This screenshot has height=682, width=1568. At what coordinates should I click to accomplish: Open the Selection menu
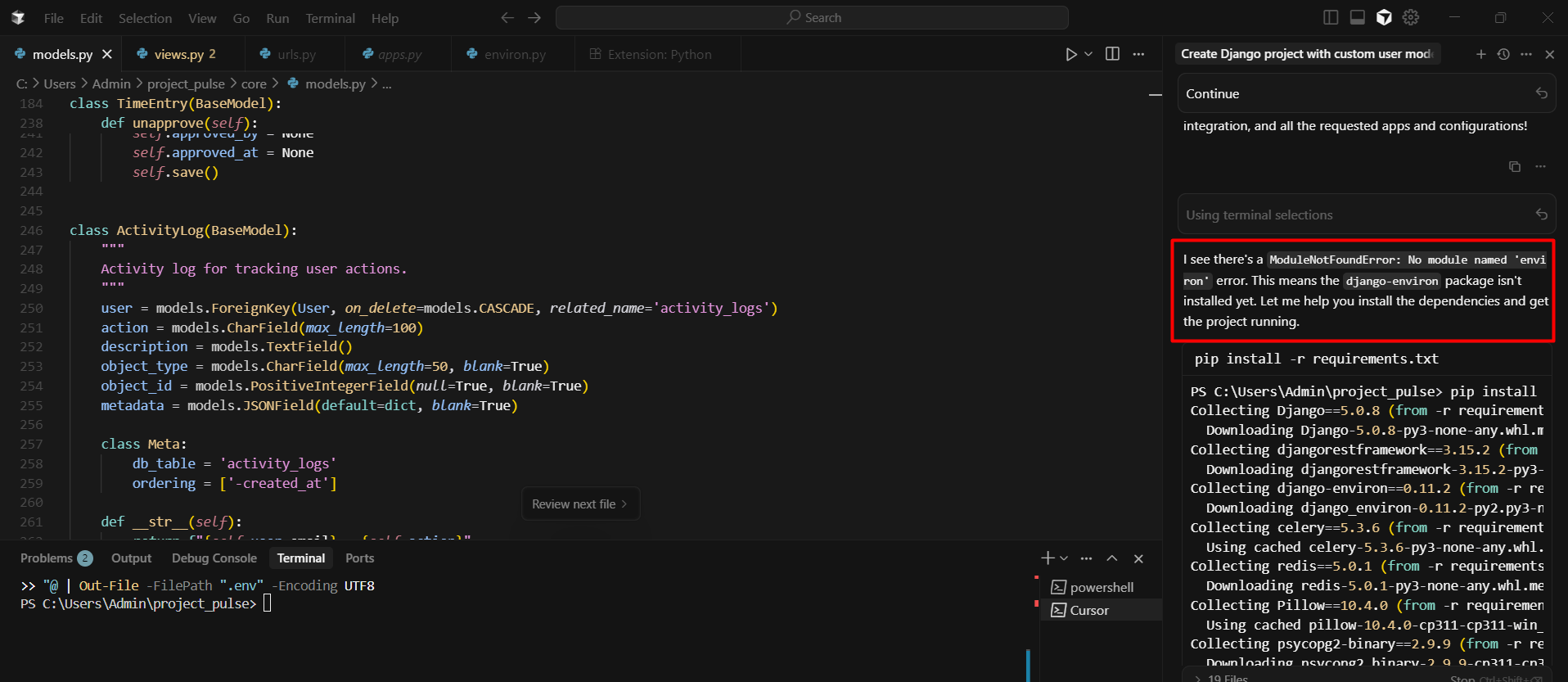click(x=145, y=18)
